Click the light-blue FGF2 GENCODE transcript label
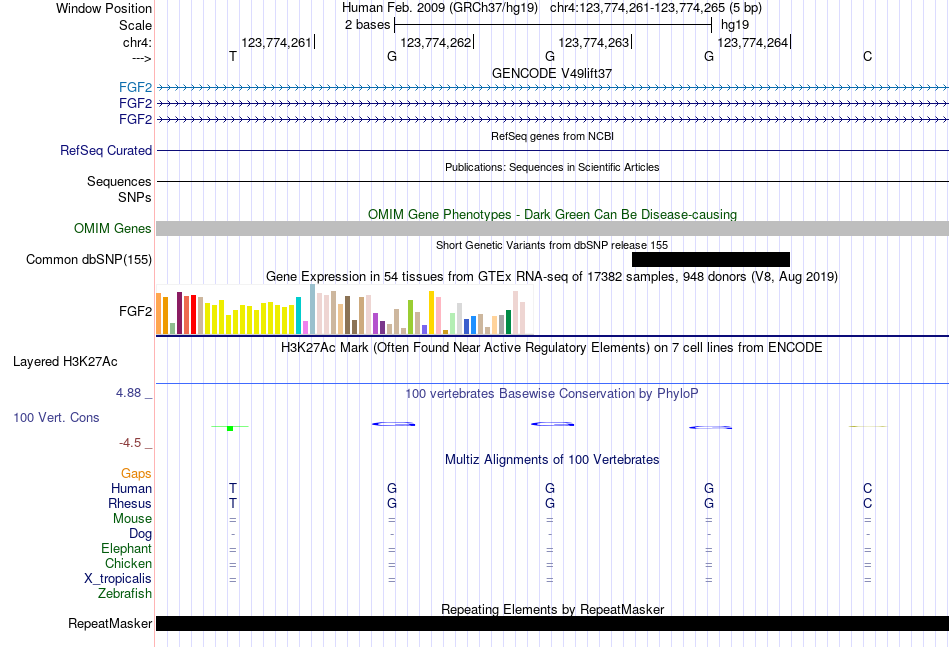This screenshot has width=950, height=647. click(135, 88)
